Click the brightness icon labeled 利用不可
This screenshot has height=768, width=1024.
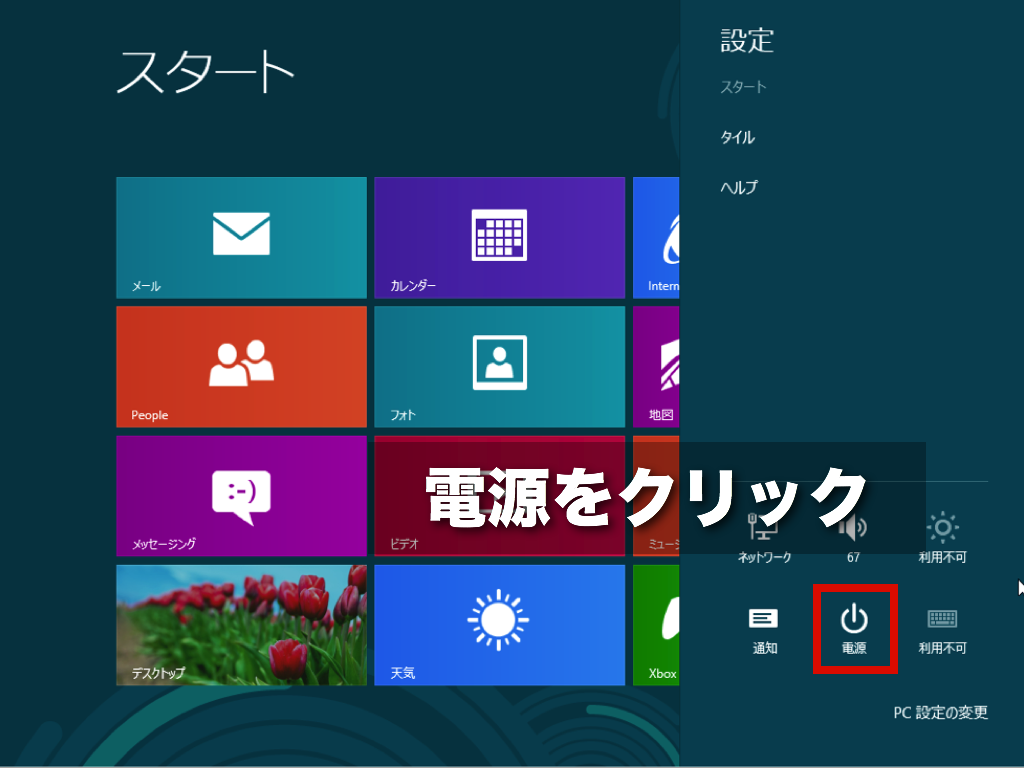pyautogui.click(x=942, y=539)
